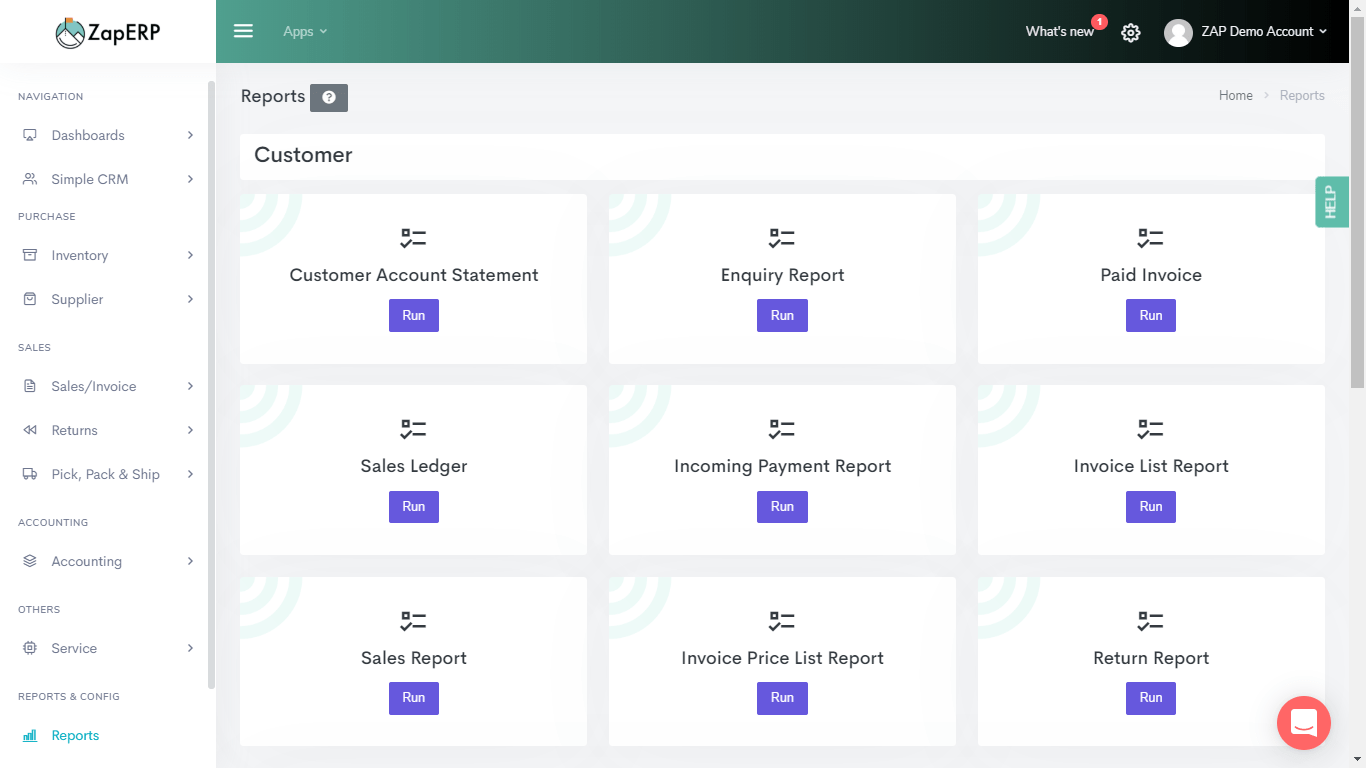Expand the Returns chevron
This screenshot has width=1366, height=768.
coord(190,430)
